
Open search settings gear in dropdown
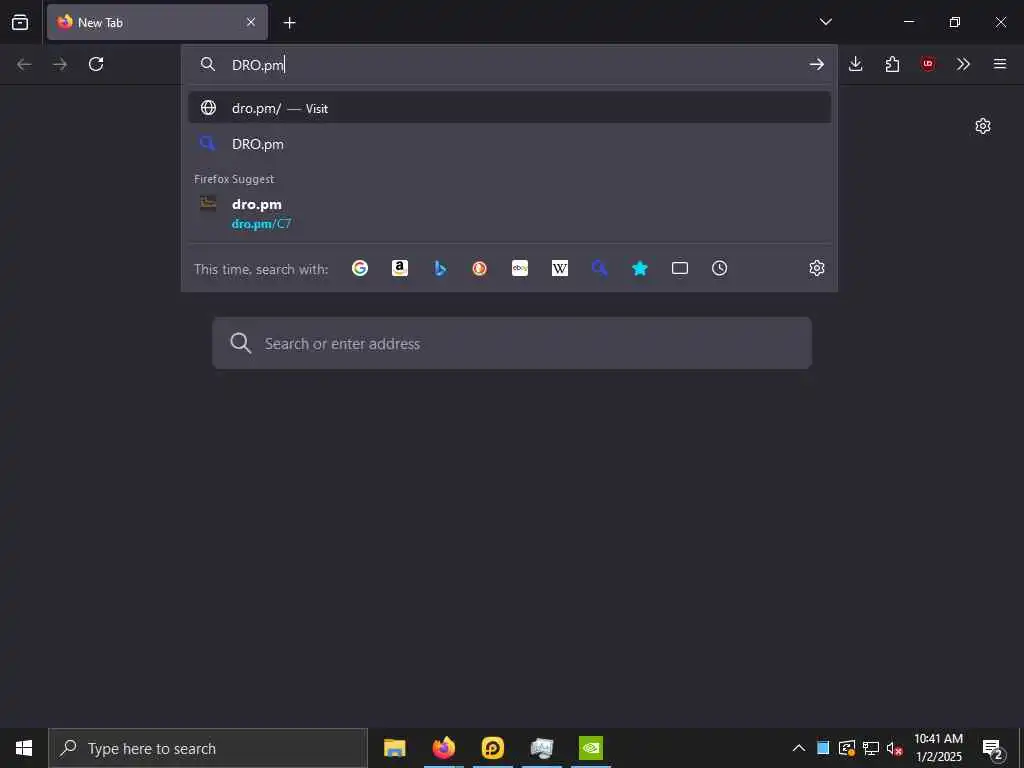(x=816, y=268)
